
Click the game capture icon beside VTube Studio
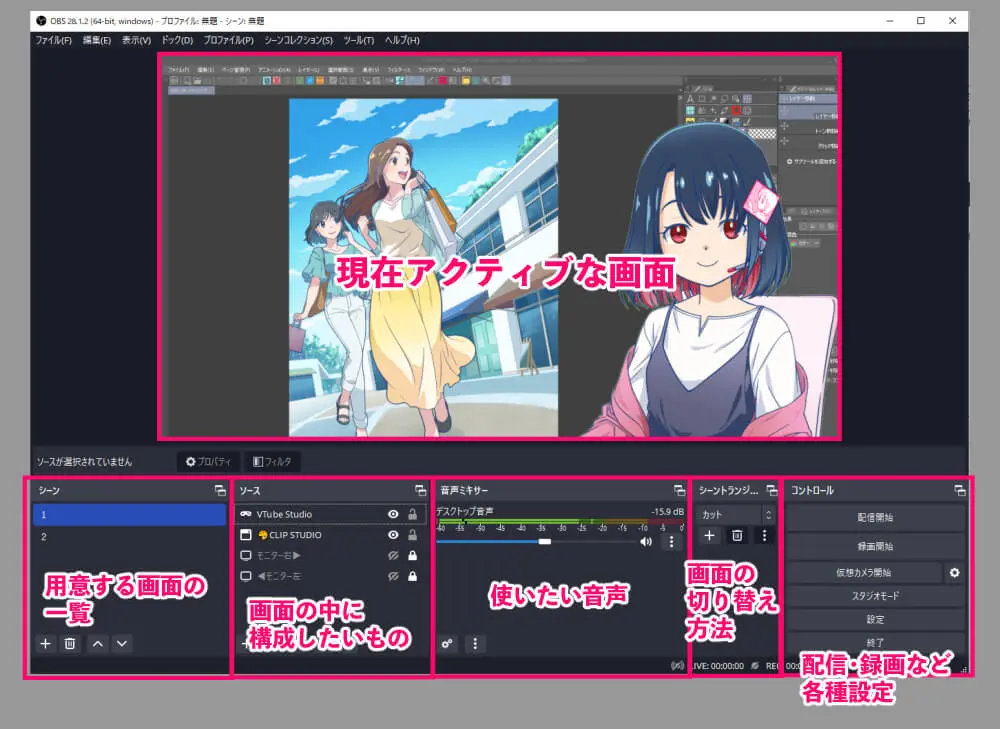(246, 514)
